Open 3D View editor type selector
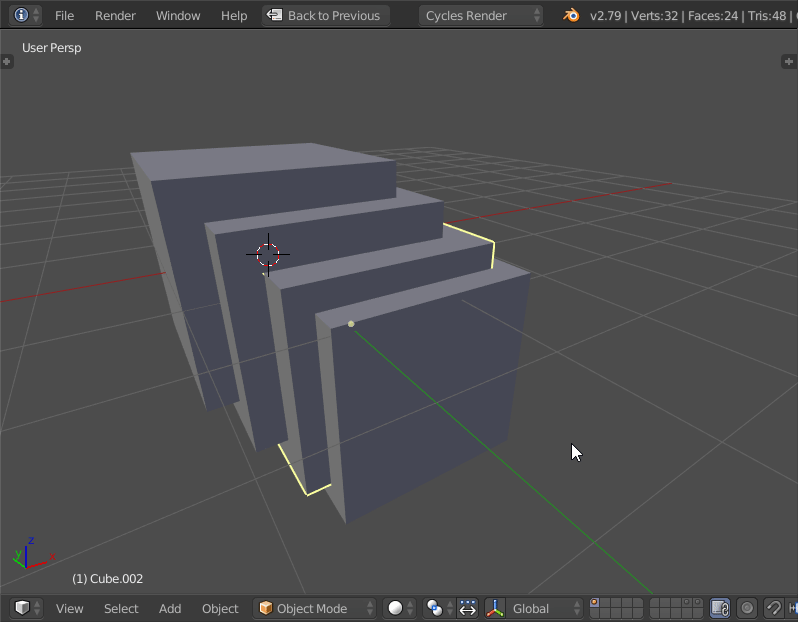Screen dimensions: 798x622 26,608
